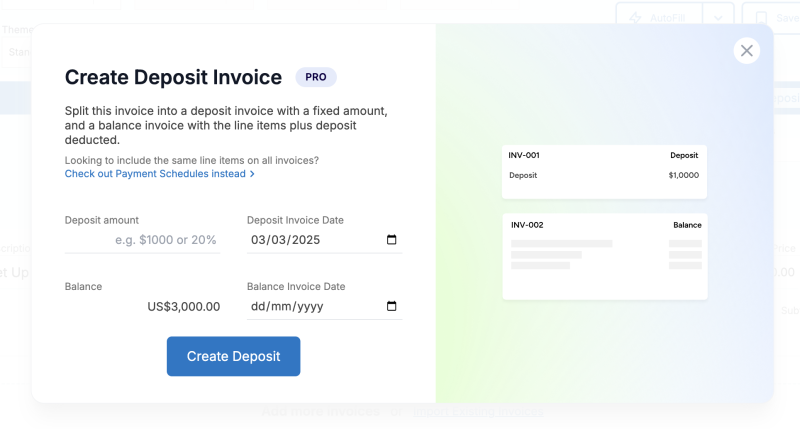The height and width of the screenshot is (429, 800).
Task: Click the Save button in background toolbar
Action: (771, 18)
